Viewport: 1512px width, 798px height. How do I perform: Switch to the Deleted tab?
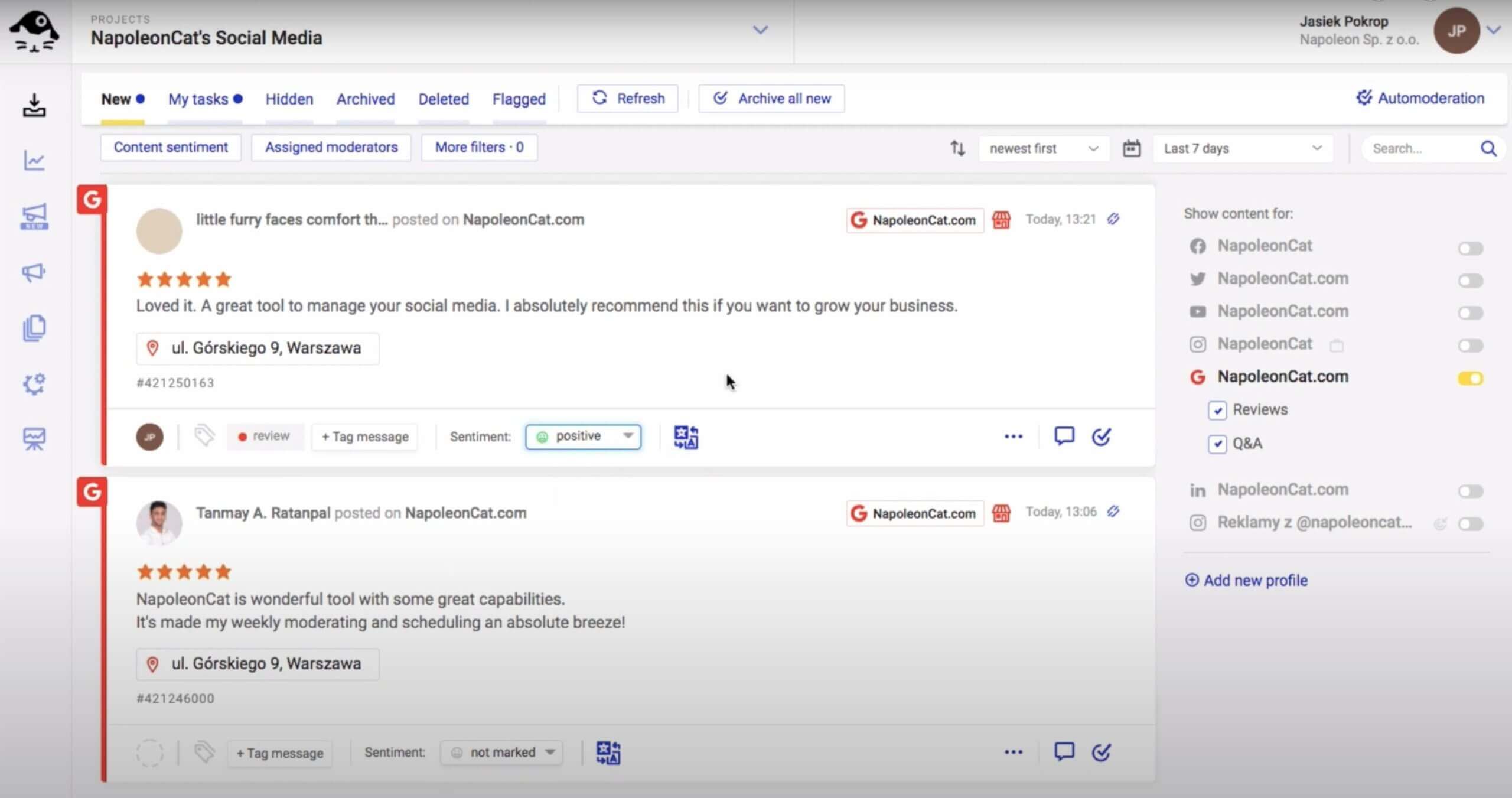[444, 99]
